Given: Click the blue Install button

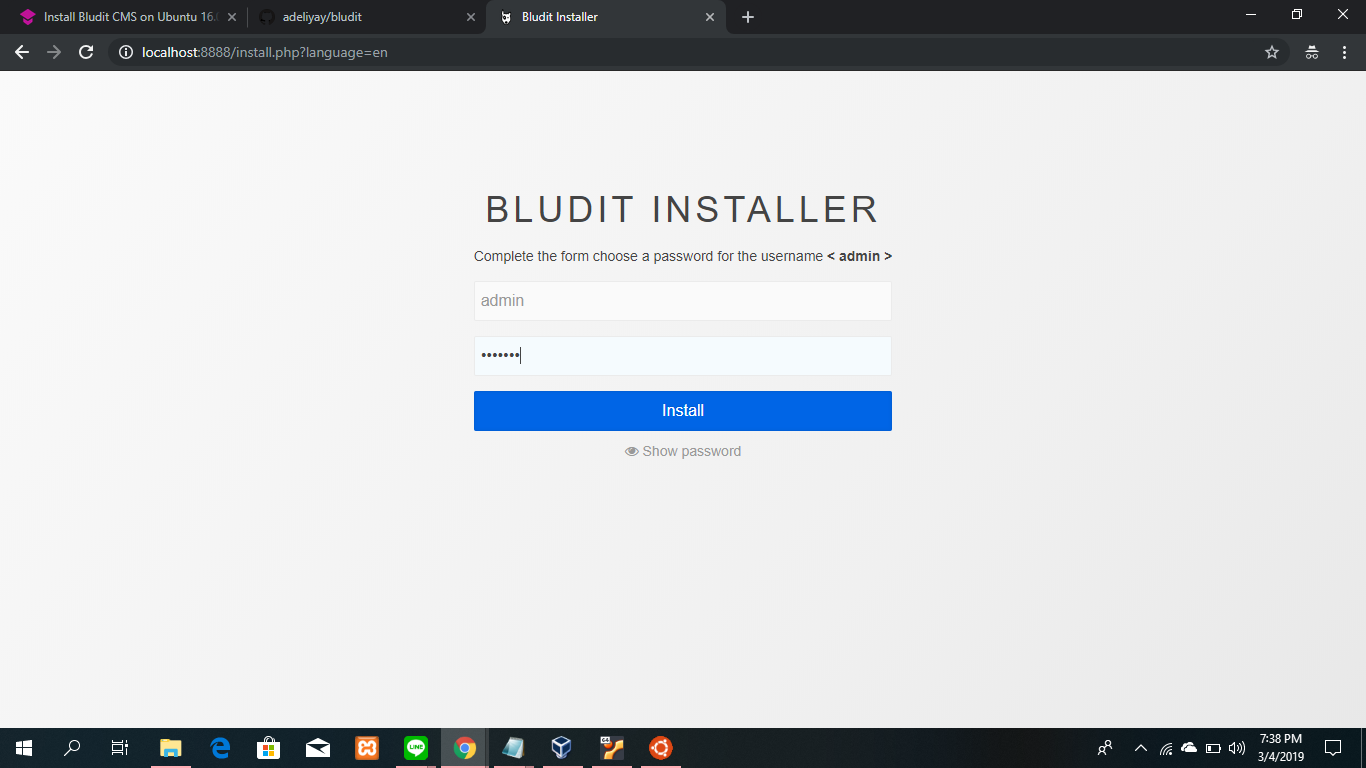Looking at the screenshot, I should tap(683, 411).
